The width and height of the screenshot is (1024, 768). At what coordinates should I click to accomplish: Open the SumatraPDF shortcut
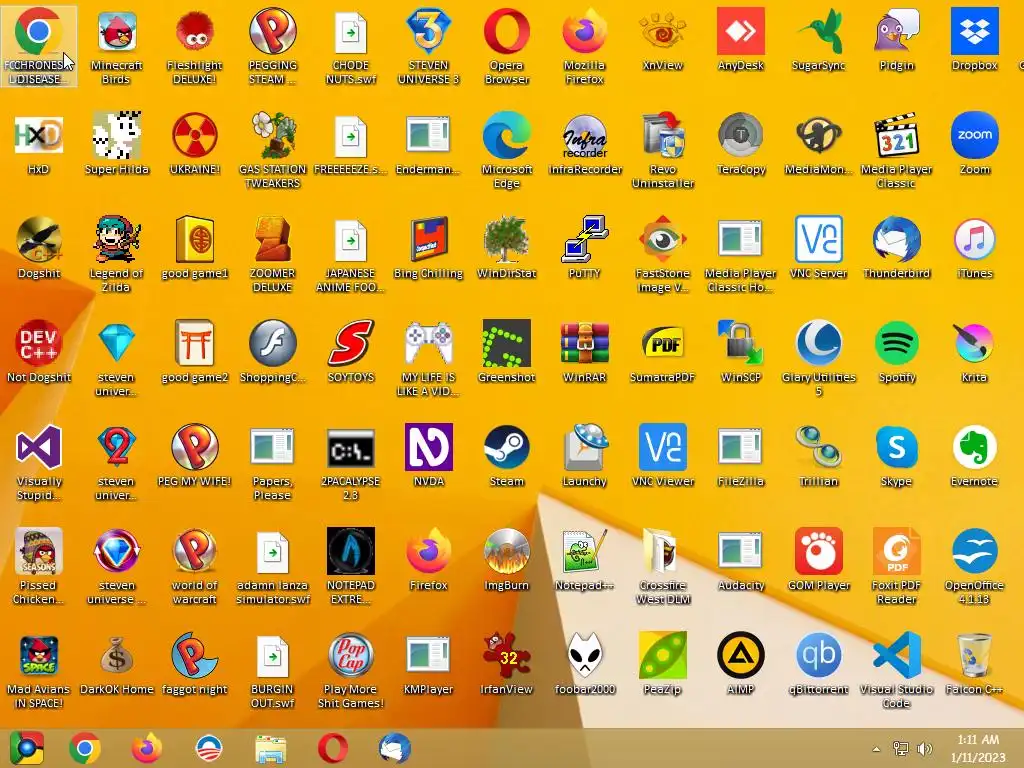pos(662,343)
